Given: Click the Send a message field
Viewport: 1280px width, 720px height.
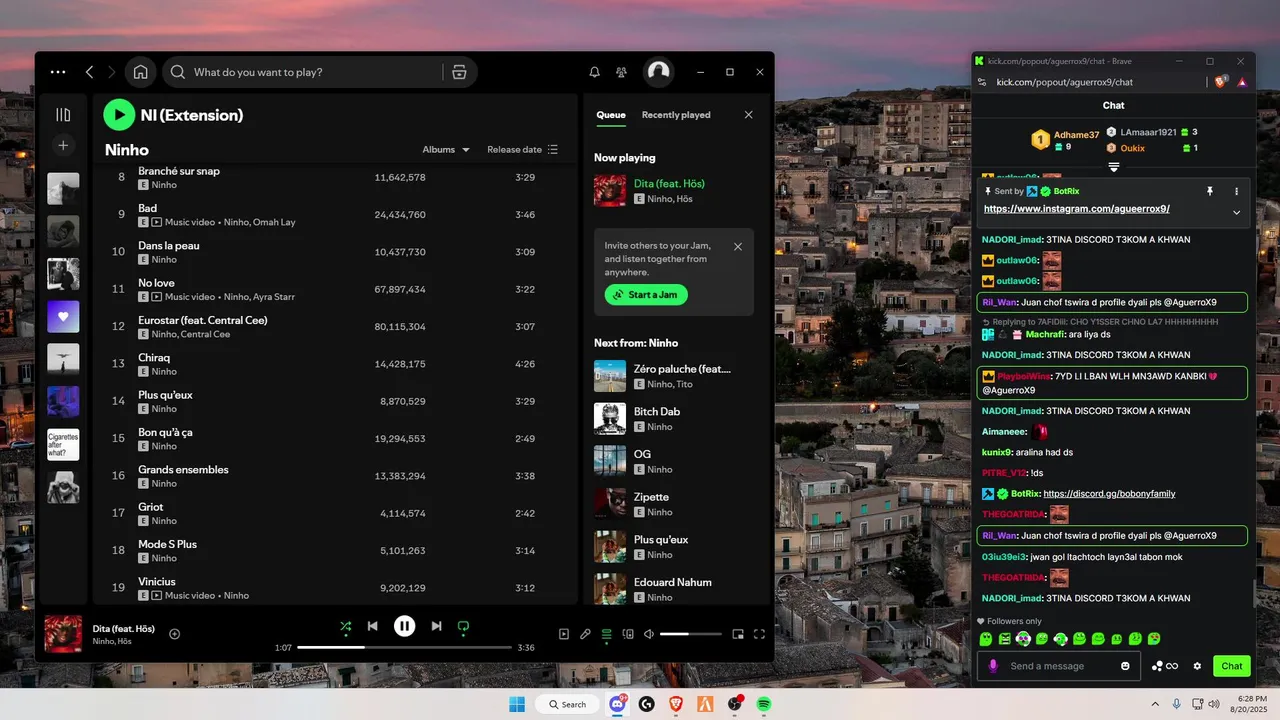Looking at the screenshot, I should (1060, 666).
